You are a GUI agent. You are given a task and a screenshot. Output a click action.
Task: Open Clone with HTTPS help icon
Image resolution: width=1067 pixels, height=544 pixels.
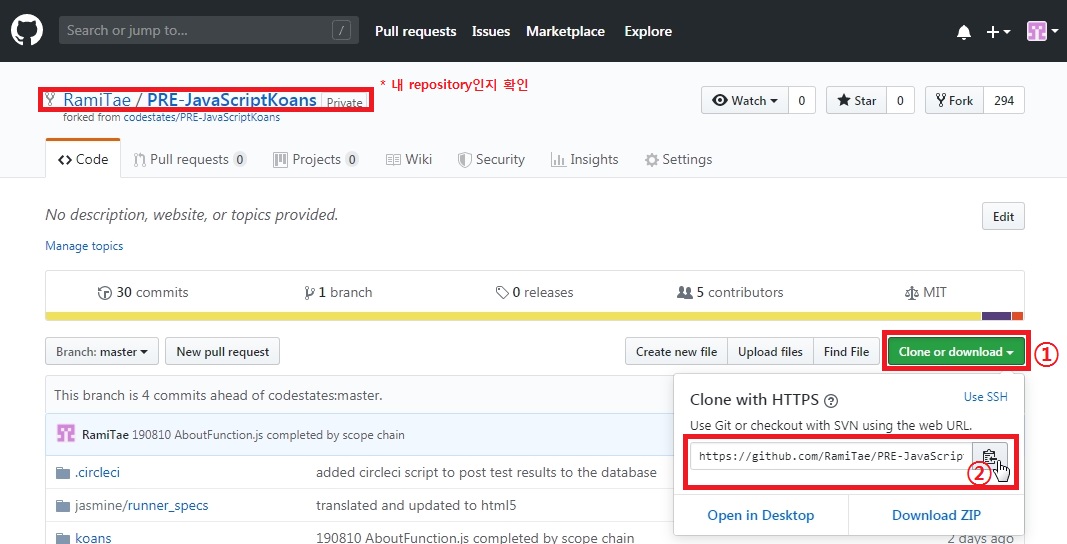click(830, 400)
